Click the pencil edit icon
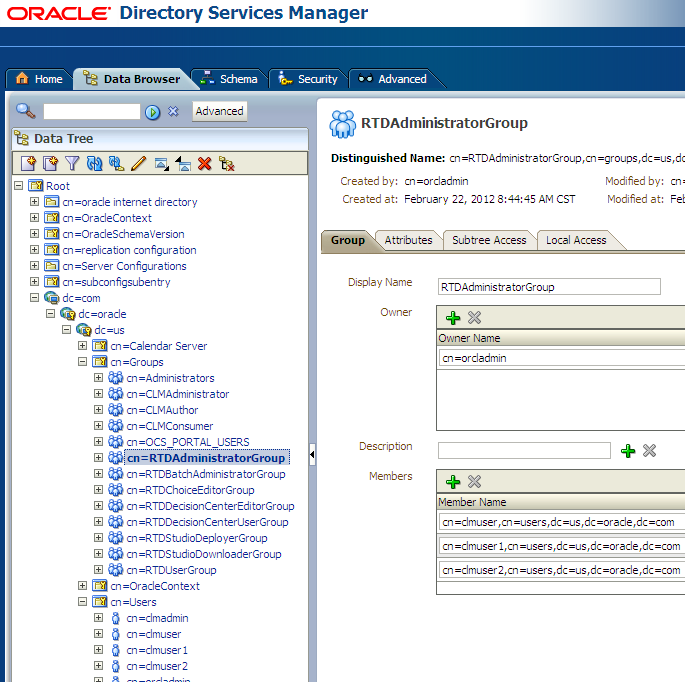 [x=139, y=164]
